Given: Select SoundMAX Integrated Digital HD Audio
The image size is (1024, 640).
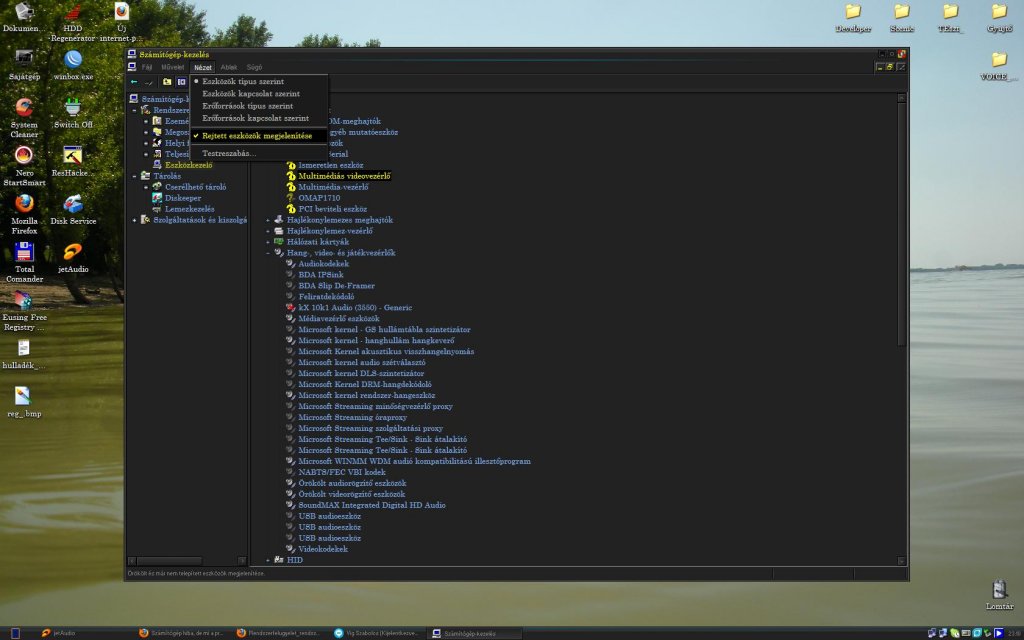Looking at the screenshot, I should (x=372, y=505).
